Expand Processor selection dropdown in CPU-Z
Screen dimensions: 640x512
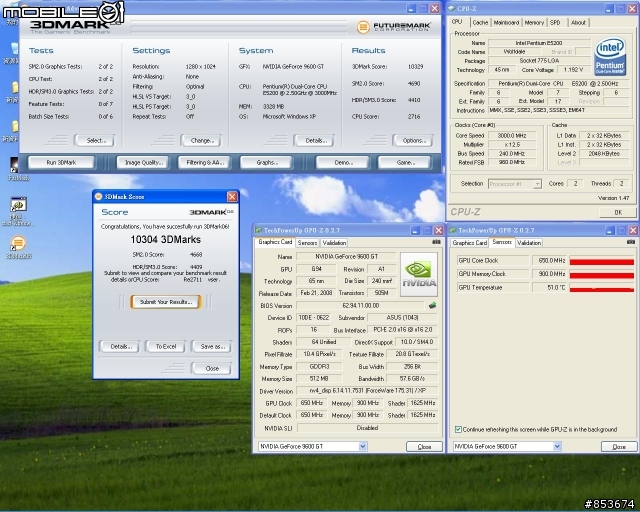pos(537,184)
